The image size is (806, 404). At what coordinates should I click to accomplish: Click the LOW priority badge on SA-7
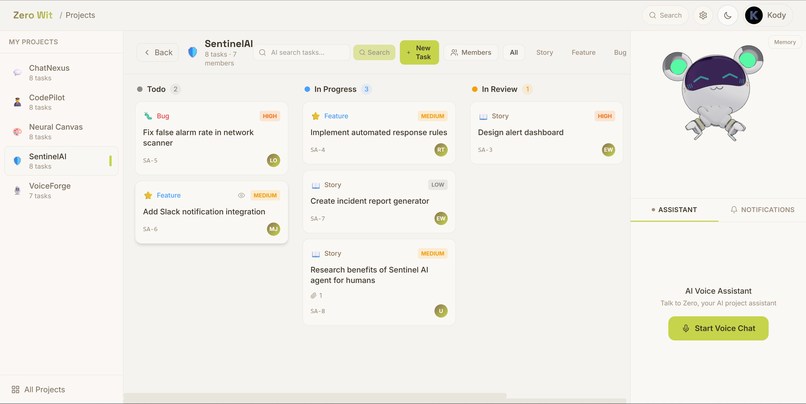click(x=437, y=185)
